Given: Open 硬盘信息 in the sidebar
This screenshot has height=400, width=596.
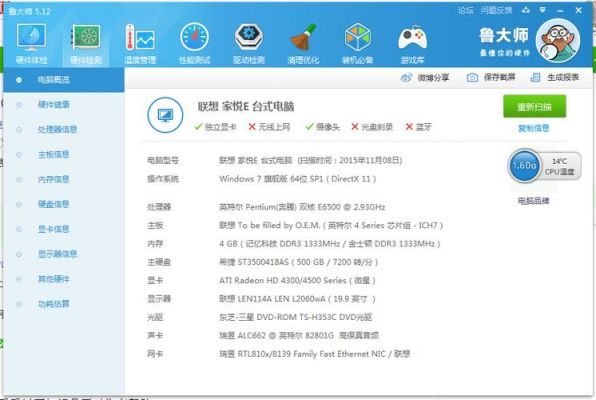Looking at the screenshot, I should [54, 204].
